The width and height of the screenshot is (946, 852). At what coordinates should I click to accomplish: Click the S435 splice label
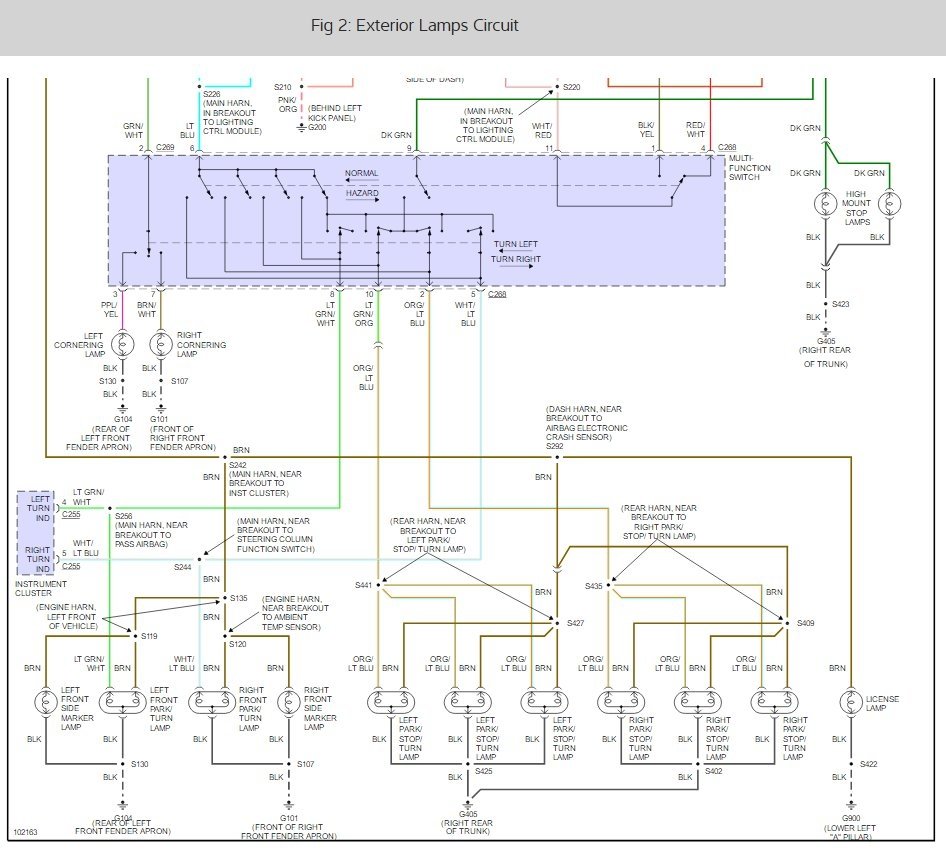[x=594, y=586]
